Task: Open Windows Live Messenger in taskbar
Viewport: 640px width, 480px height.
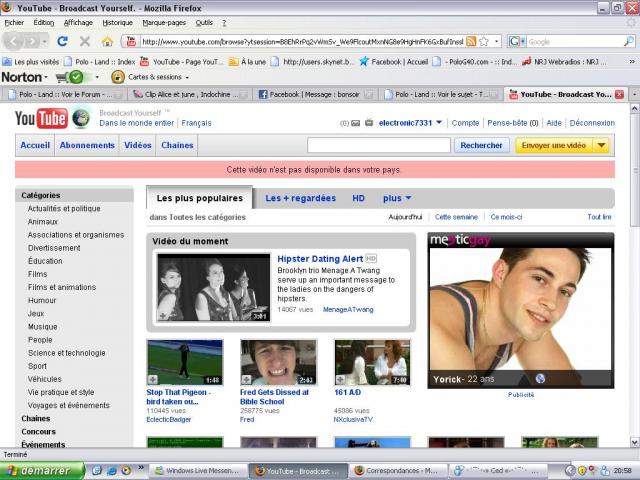Action: 199,471
